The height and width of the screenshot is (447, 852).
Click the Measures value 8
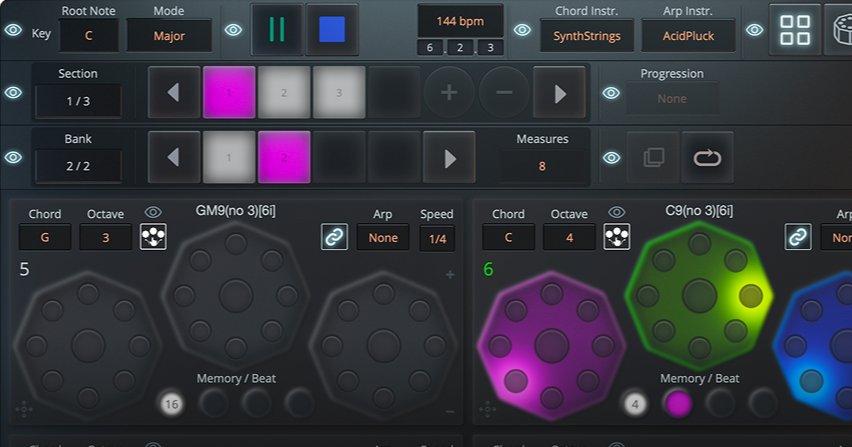[x=542, y=166]
